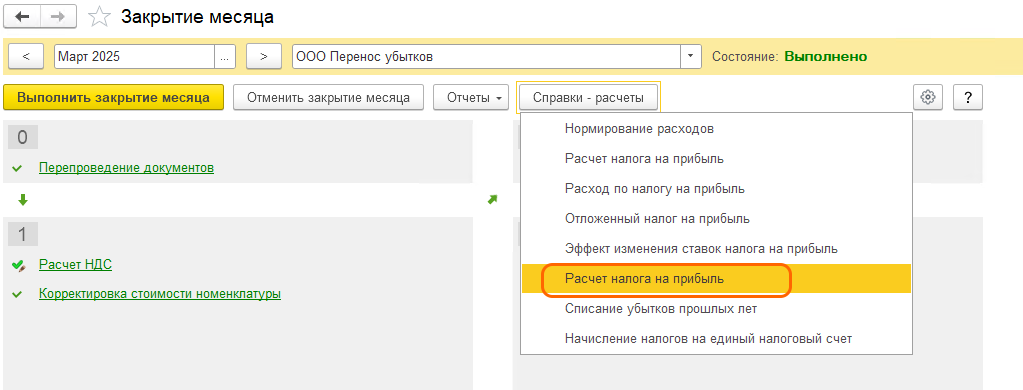Click Отменить закрытие месяца button
1023x390 pixels.
[x=328, y=97]
